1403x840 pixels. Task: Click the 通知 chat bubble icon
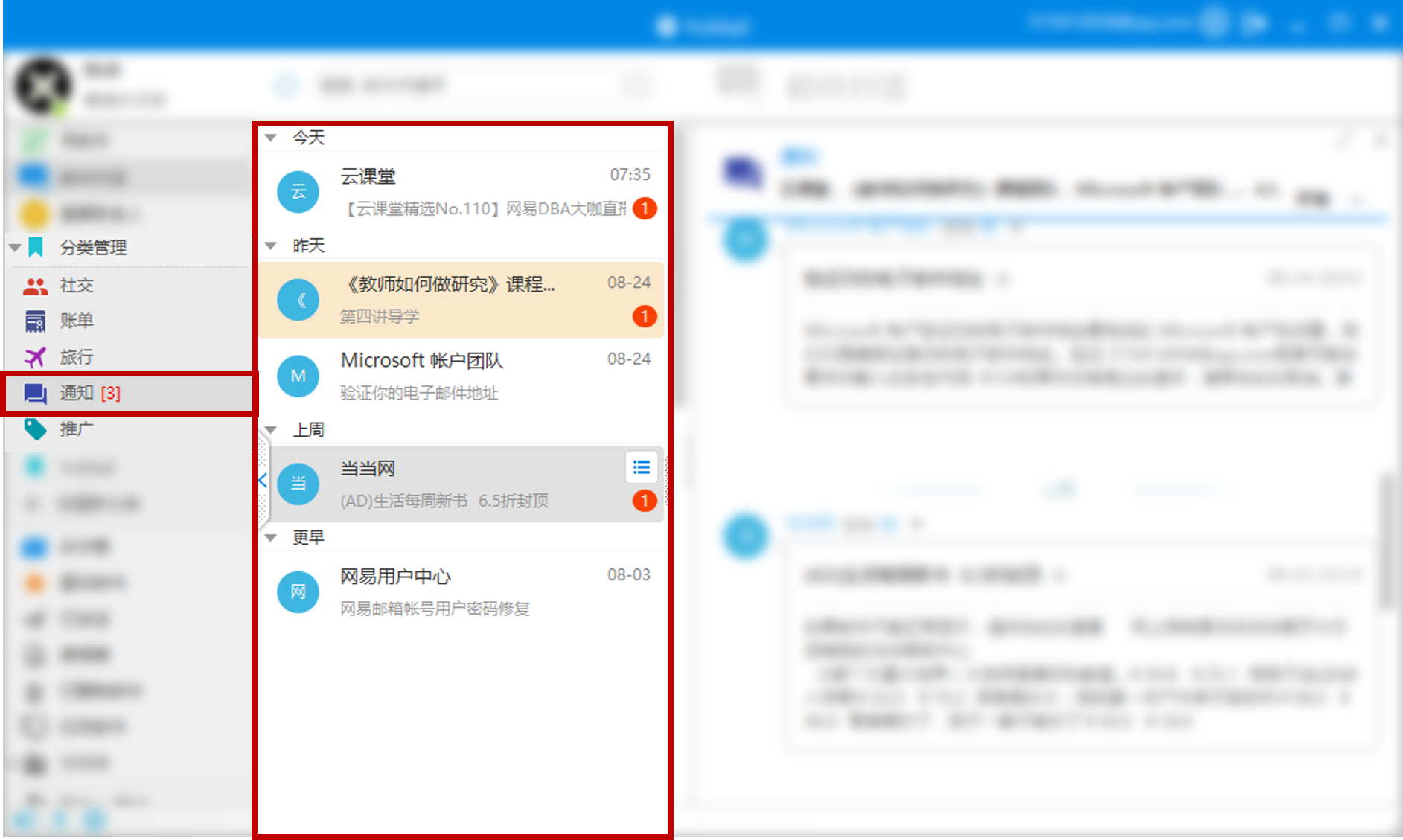[x=35, y=394]
